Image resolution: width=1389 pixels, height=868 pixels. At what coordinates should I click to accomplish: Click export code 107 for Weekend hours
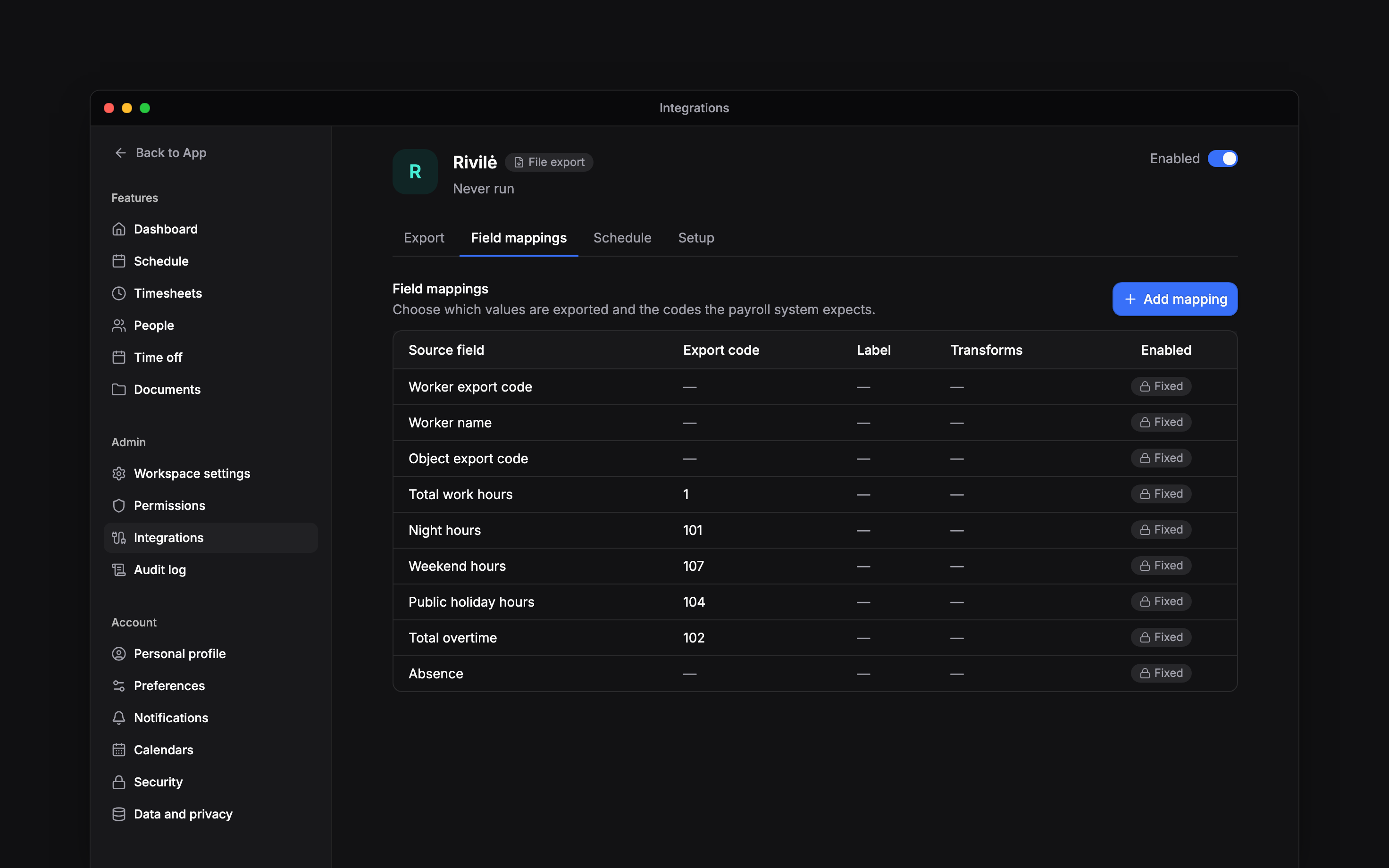(694, 566)
